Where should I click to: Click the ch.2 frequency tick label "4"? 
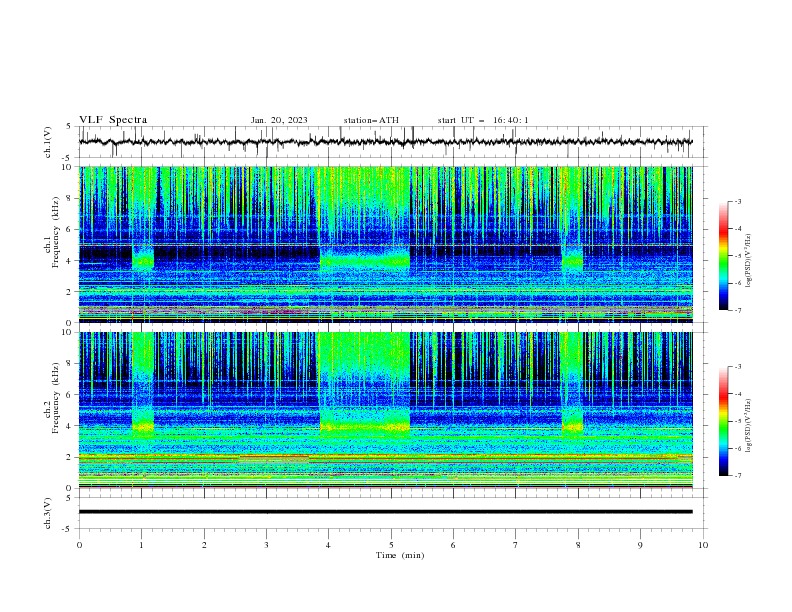[x=70, y=426]
